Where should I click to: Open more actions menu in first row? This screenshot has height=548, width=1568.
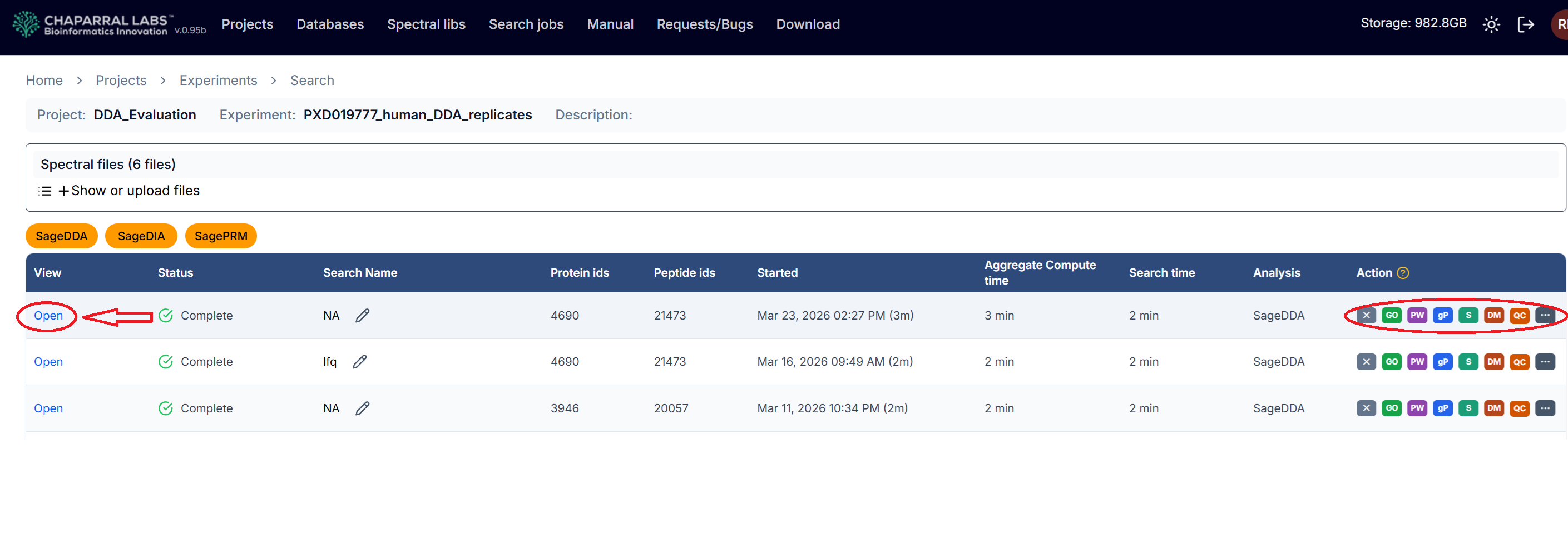[x=1545, y=315]
